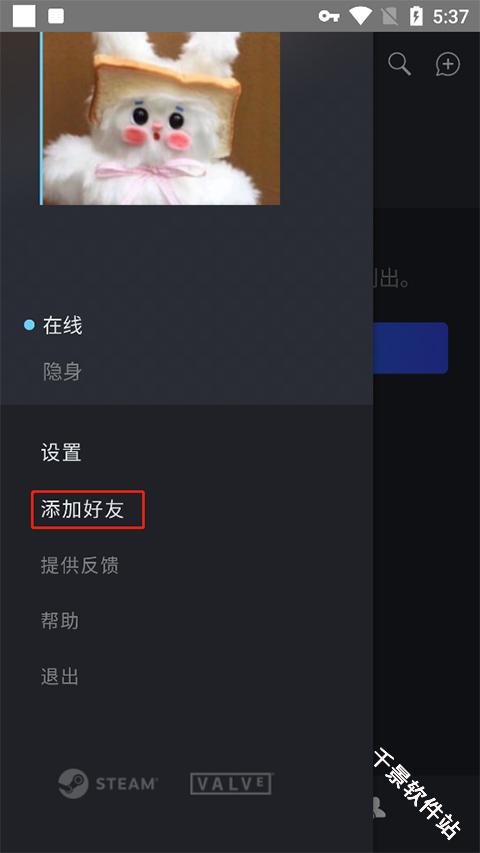Tap the battery charging icon
This screenshot has width=480, height=853.
[416, 16]
